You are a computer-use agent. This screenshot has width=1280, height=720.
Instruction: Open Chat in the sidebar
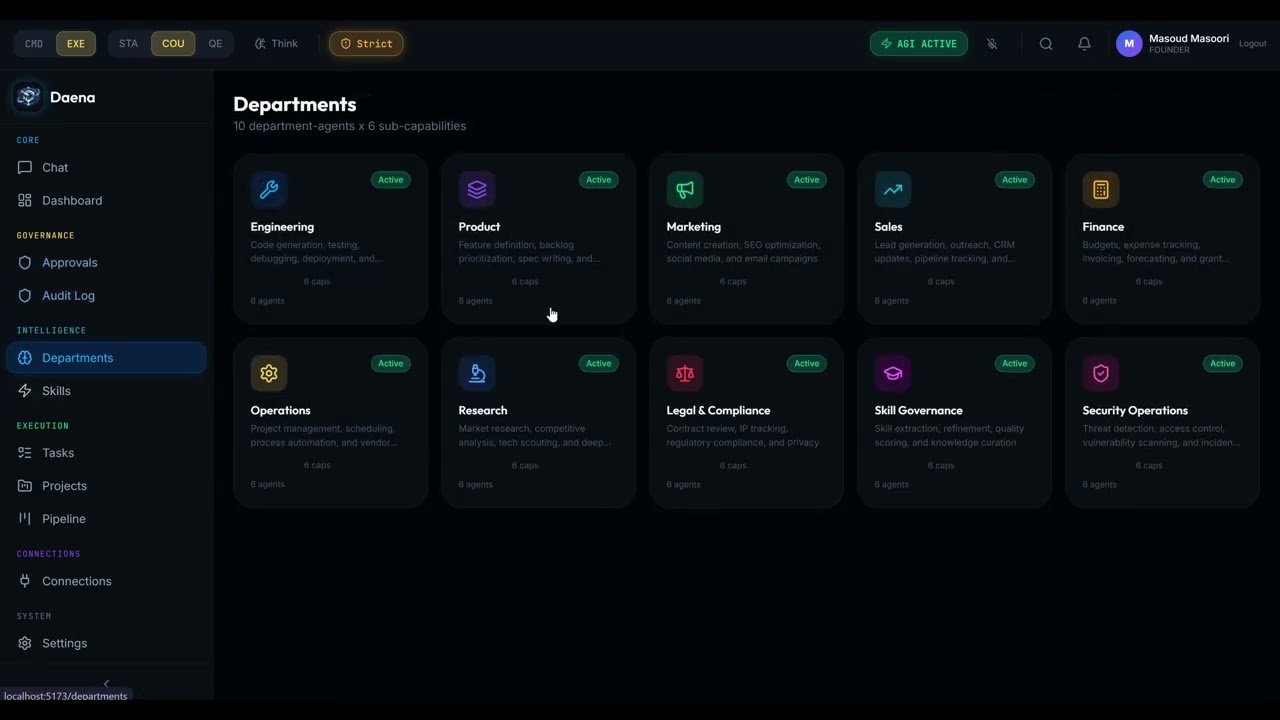[106, 168]
